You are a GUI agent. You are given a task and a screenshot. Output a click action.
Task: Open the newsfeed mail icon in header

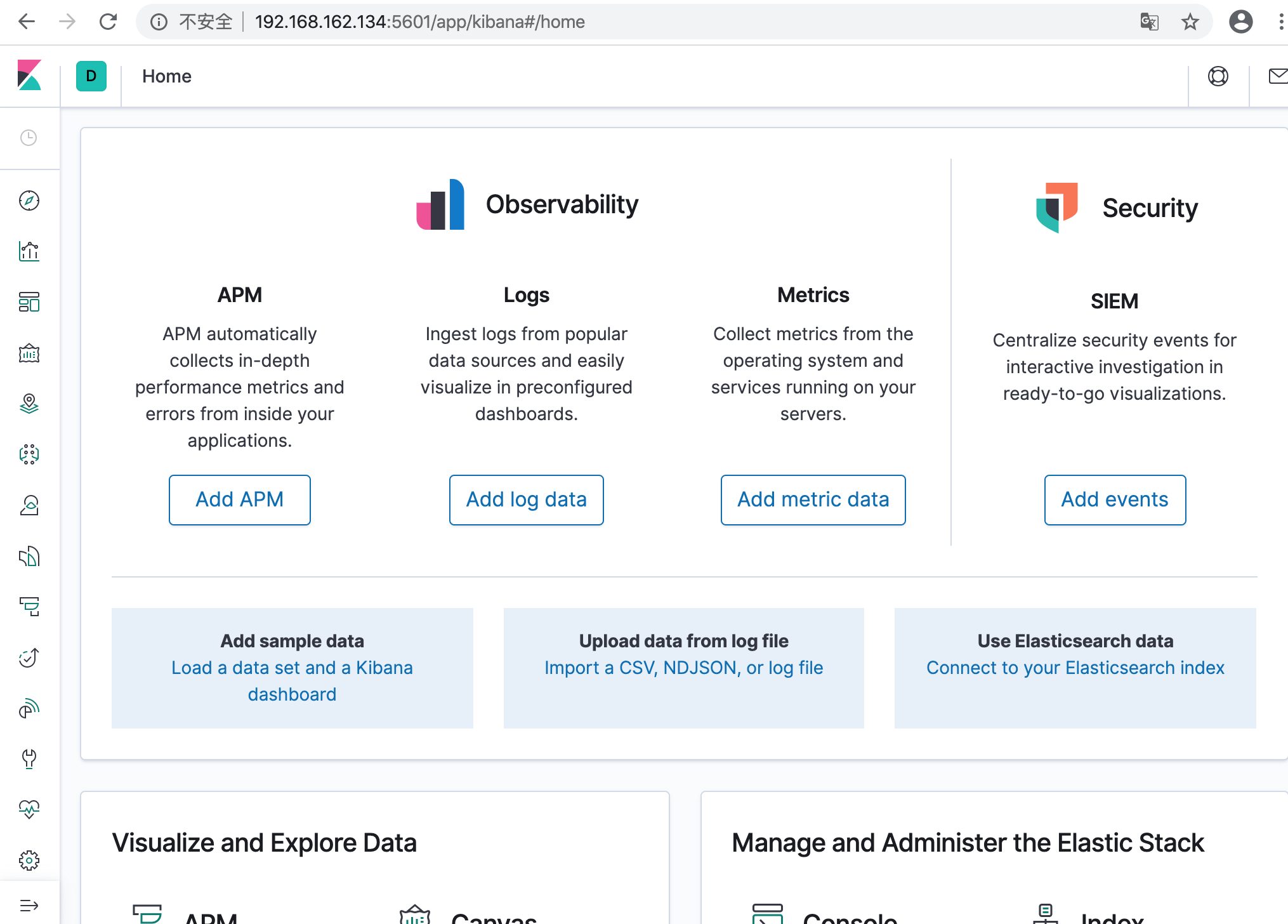[x=1278, y=76]
